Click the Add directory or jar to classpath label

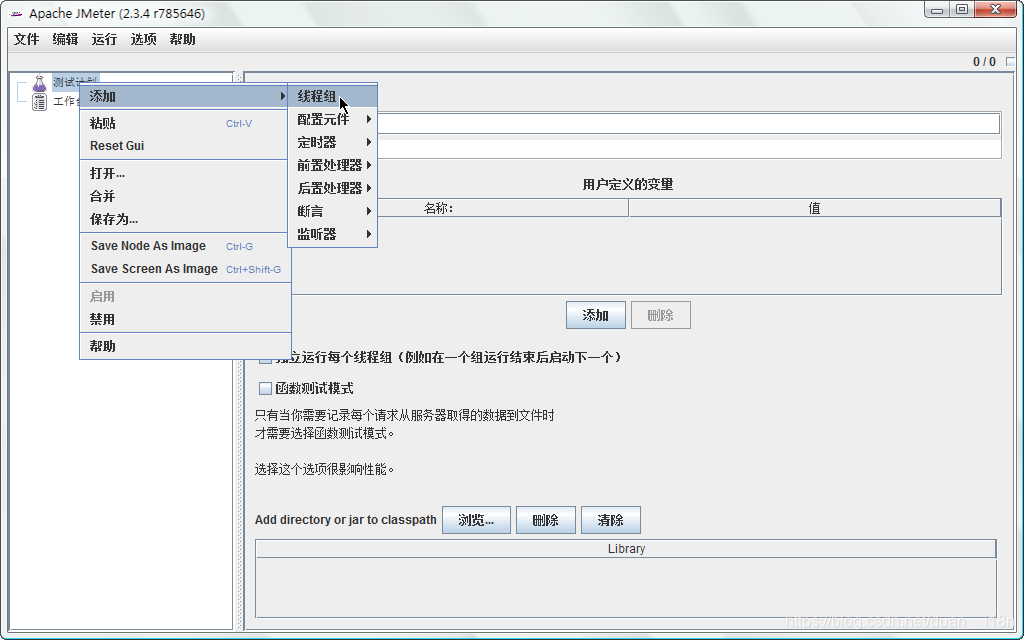click(345, 520)
